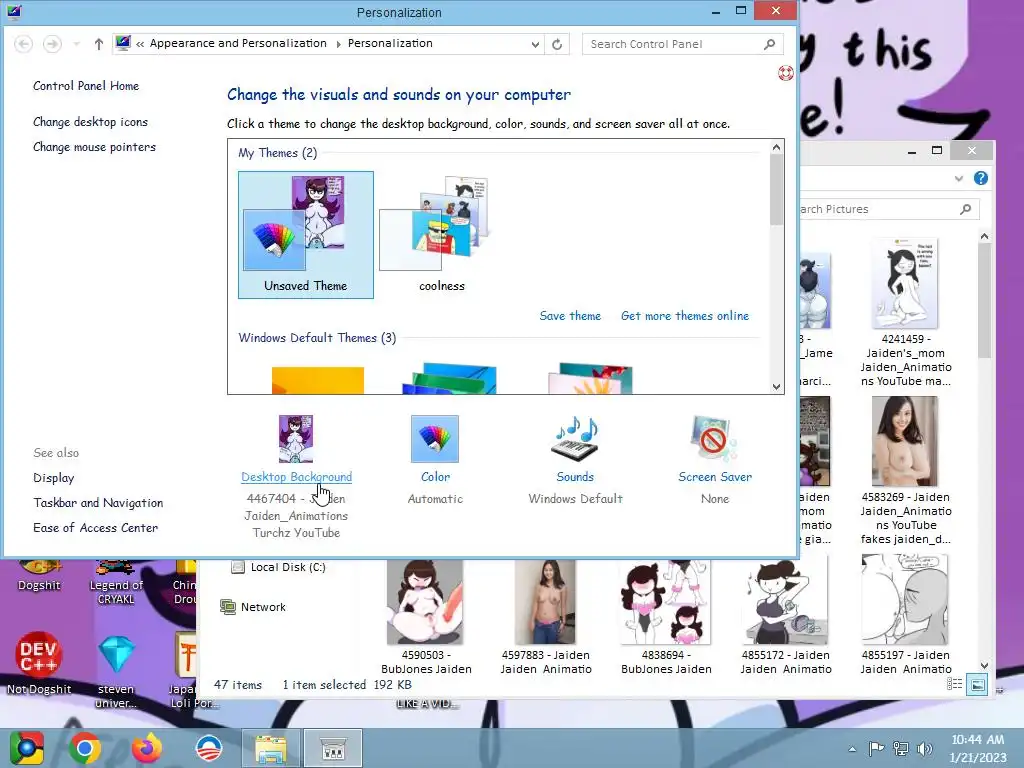1024x768 pixels.
Task: Select Local Disk (C:) in navigation pane
Action: coord(279,567)
